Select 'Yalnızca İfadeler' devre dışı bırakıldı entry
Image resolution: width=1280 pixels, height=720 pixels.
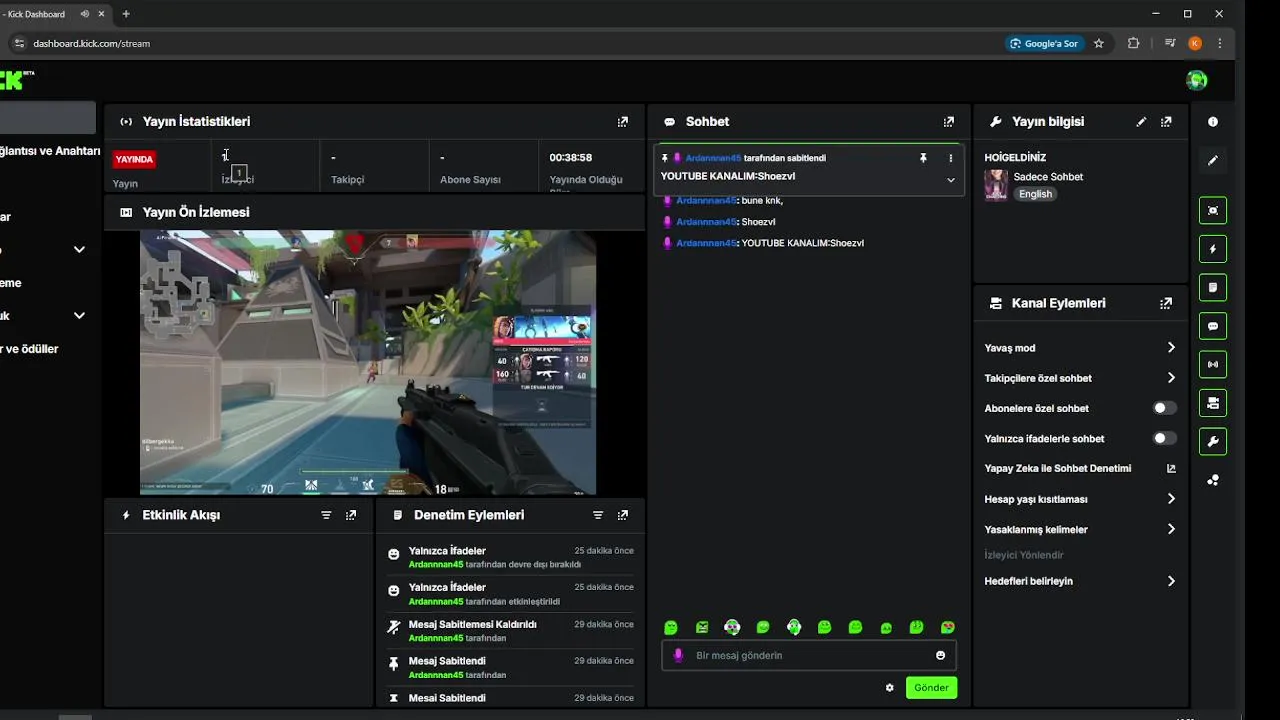point(510,557)
